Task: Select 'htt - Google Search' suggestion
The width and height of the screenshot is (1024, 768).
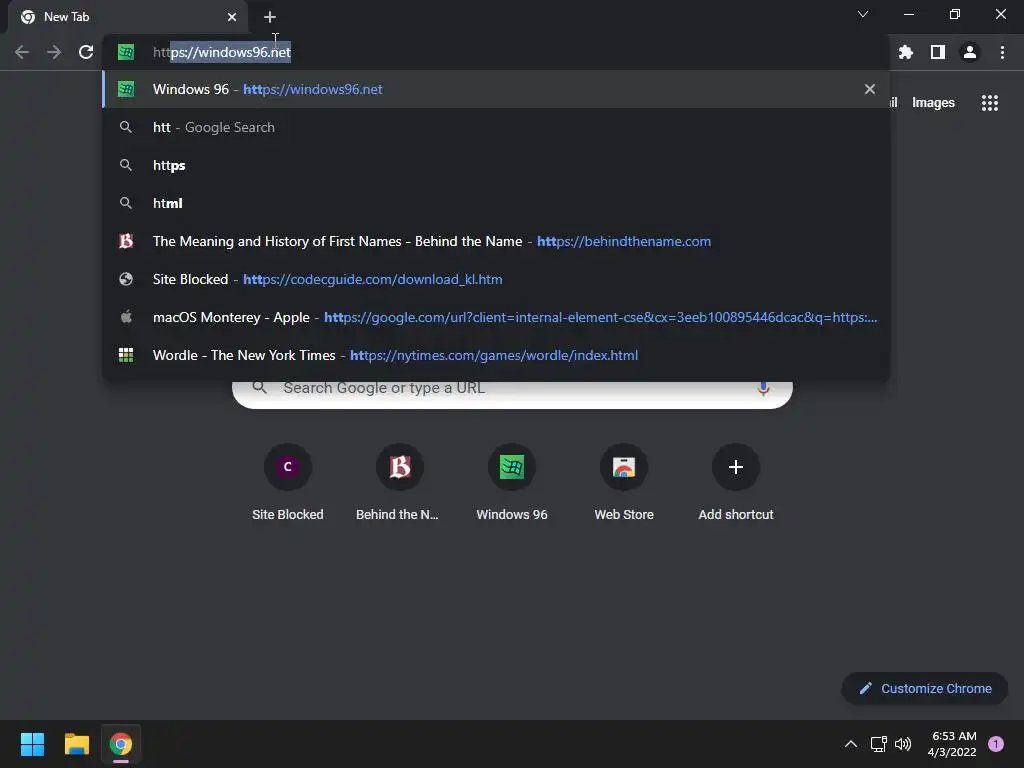Action: point(496,127)
